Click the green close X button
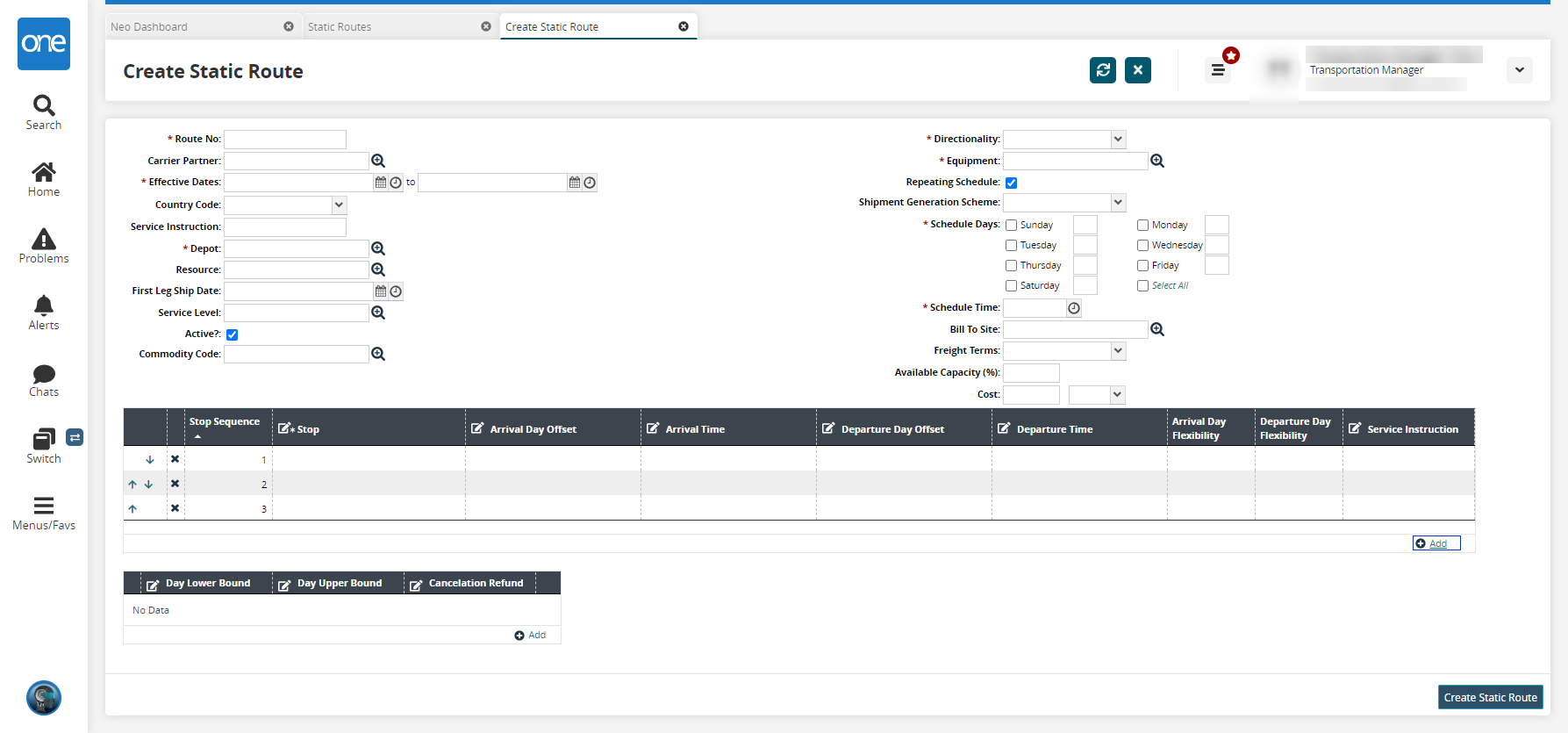Image resolution: width=1568 pixels, height=733 pixels. tap(1138, 70)
